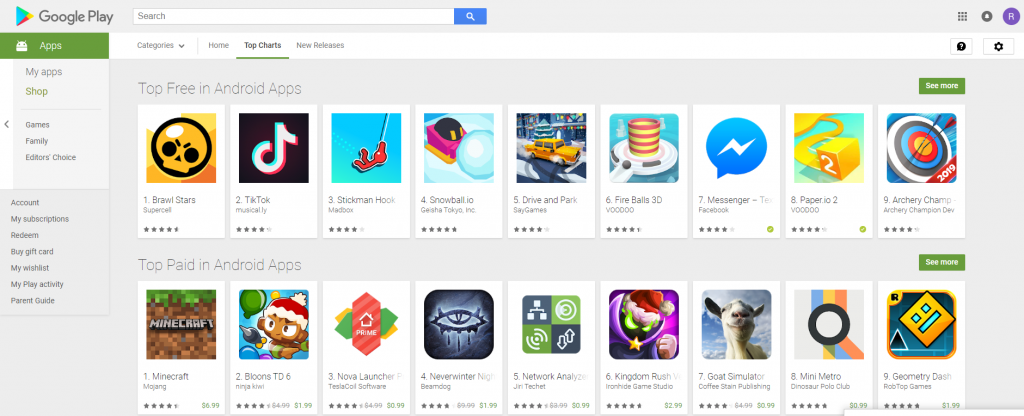Open the Redeem link in the sidebar
1024x416 pixels.
pos(25,236)
